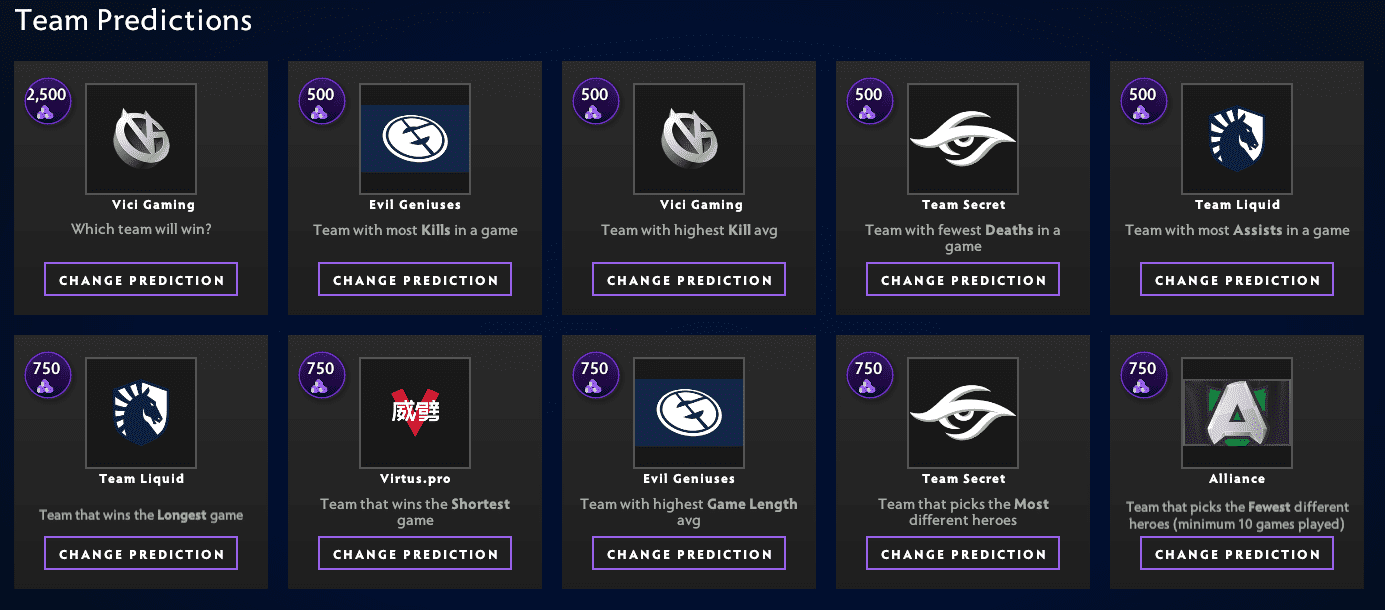1385x610 pixels.
Task: Click Evil Geniuses logo in Game Length avg card
Action: [x=689, y=413]
